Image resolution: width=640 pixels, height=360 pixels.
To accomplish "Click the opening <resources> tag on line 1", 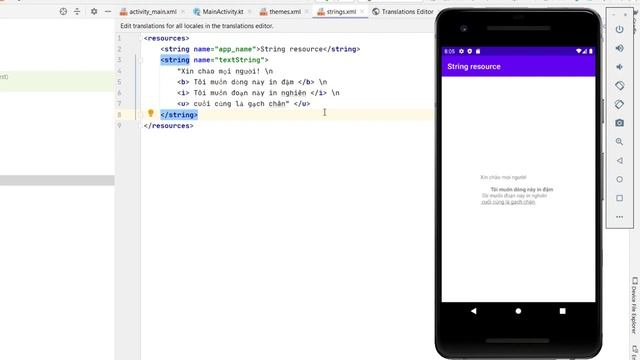I will click(x=167, y=38).
